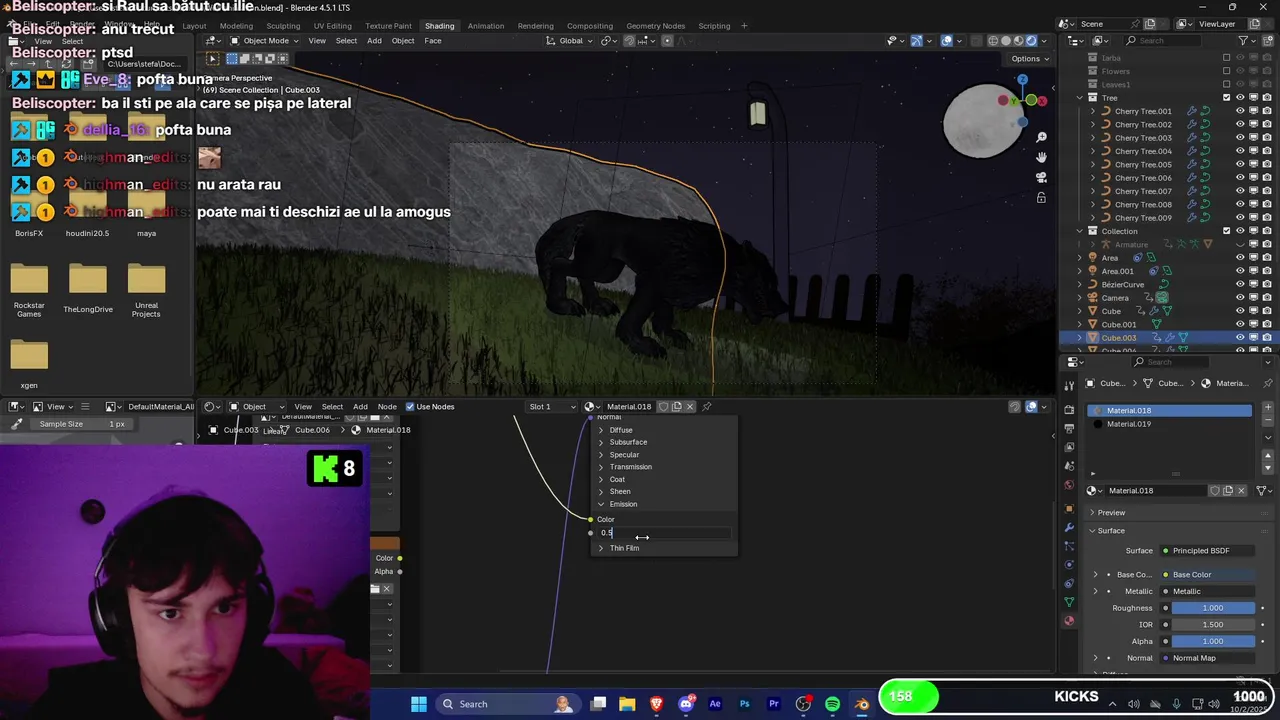Open the Slot 1 dropdown
The image size is (1280, 720).
click(552, 407)
